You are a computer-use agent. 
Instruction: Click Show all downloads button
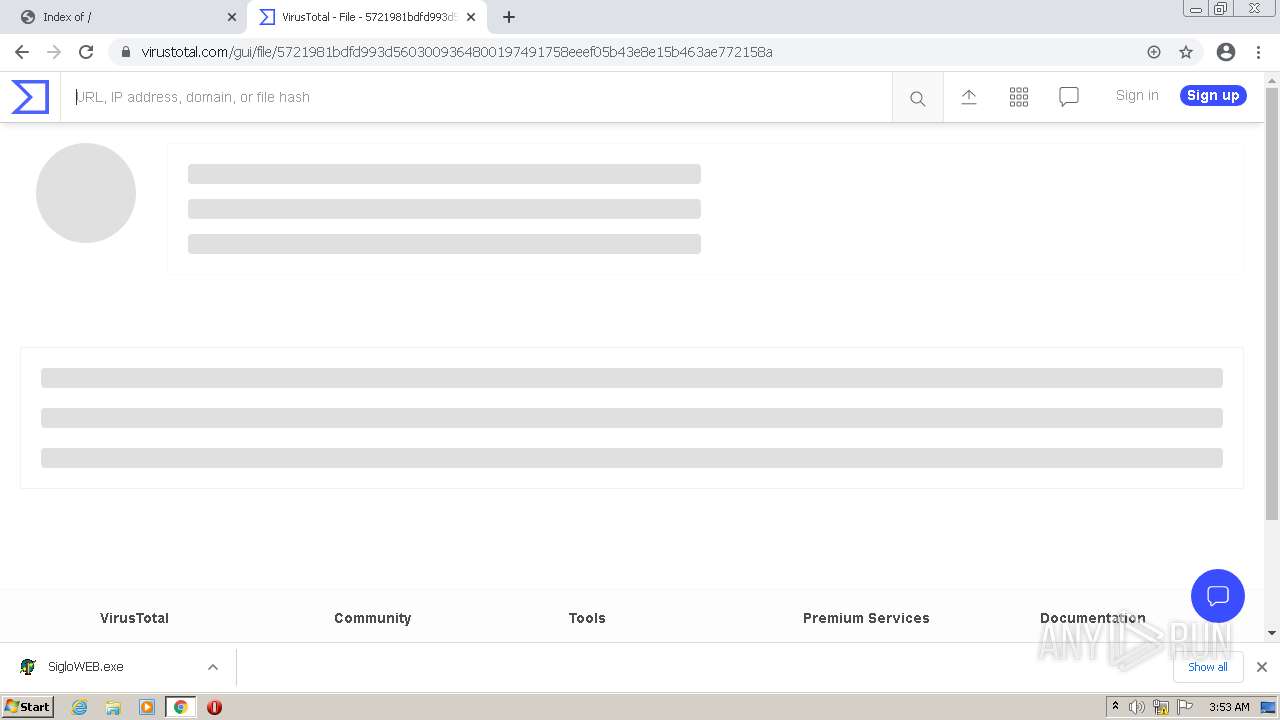click(1207, 667)
